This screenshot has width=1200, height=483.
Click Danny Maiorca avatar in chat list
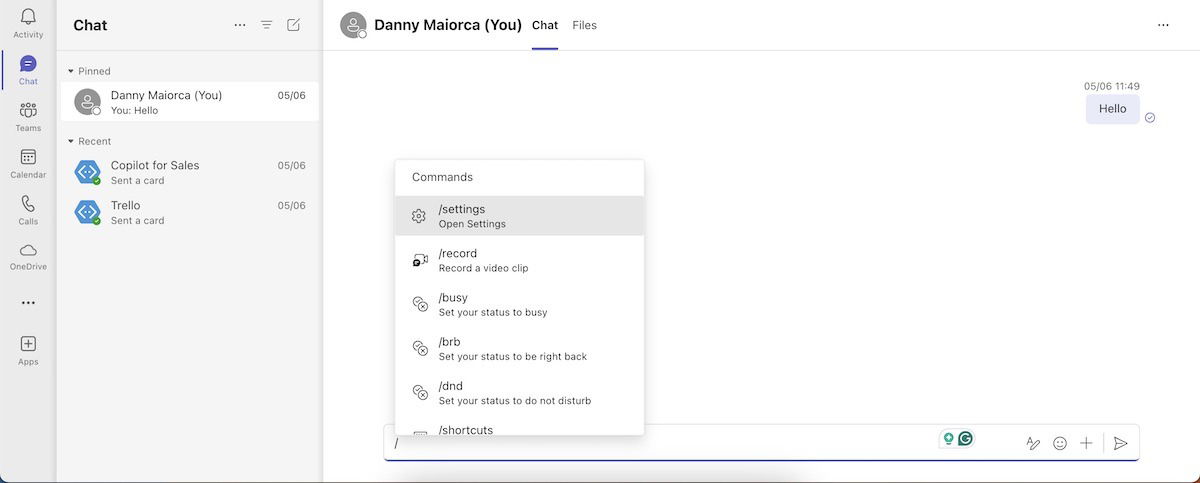pos(88,102)
